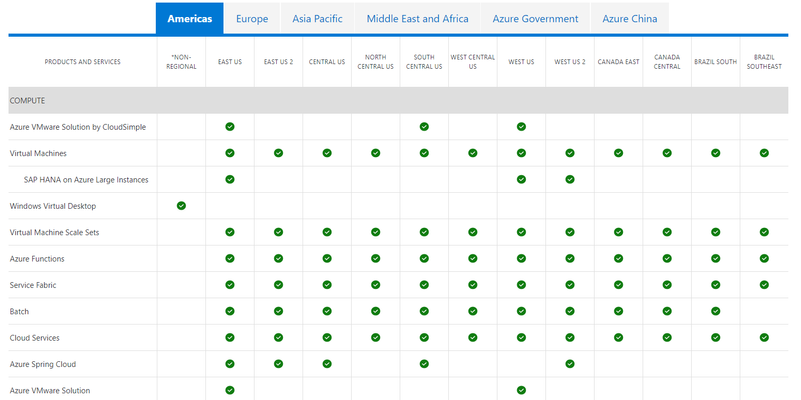Open the Europe region tab

click(252, 19)
